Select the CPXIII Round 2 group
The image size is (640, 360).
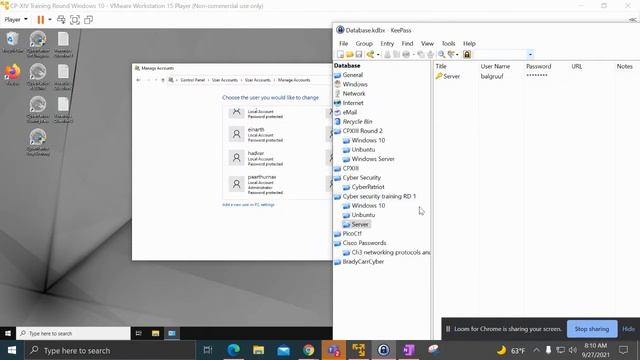(x=362, y=131)
